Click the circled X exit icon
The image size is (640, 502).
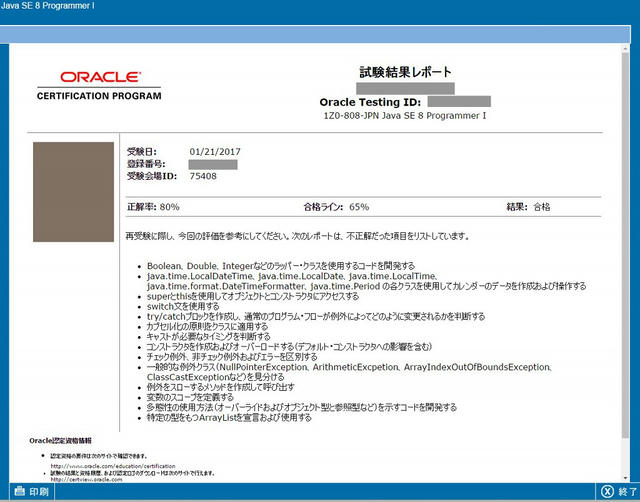pyautogui.click(x=607, y=491)
